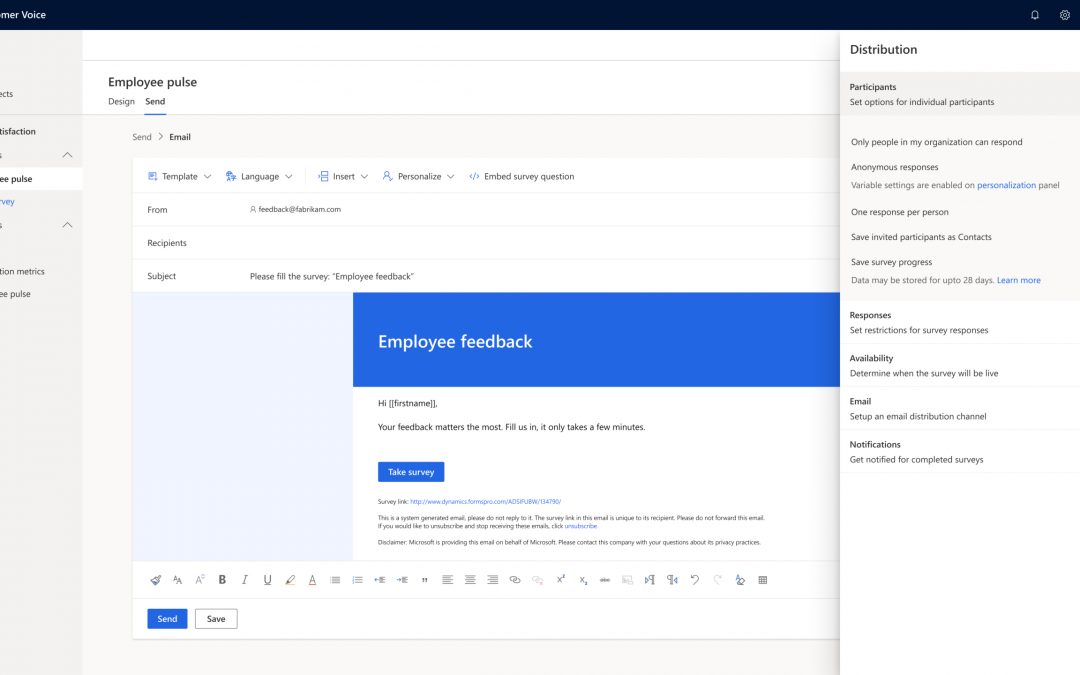1080x675 pixels.
Task: Align text right
Action: 492,580
